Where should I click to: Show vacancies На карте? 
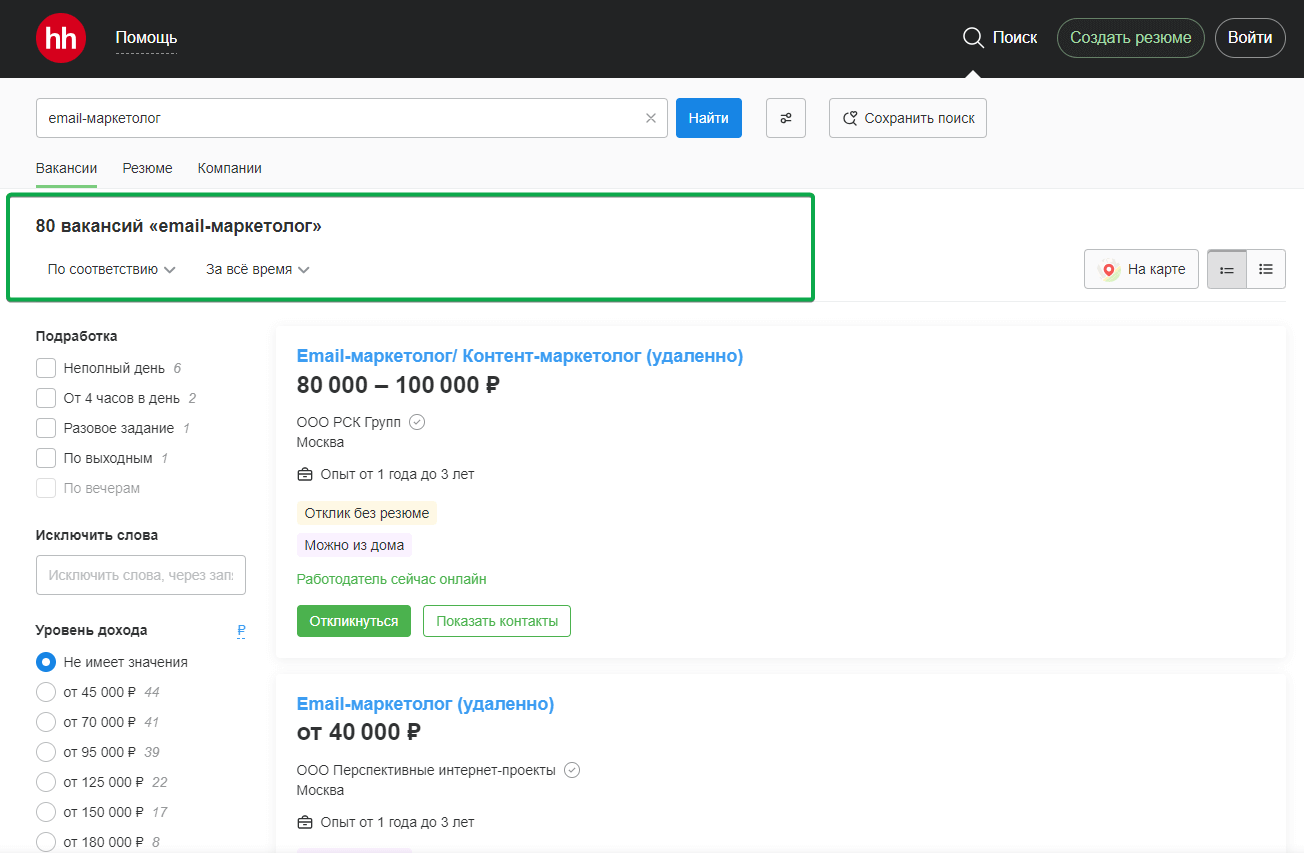click(1141, 269)
